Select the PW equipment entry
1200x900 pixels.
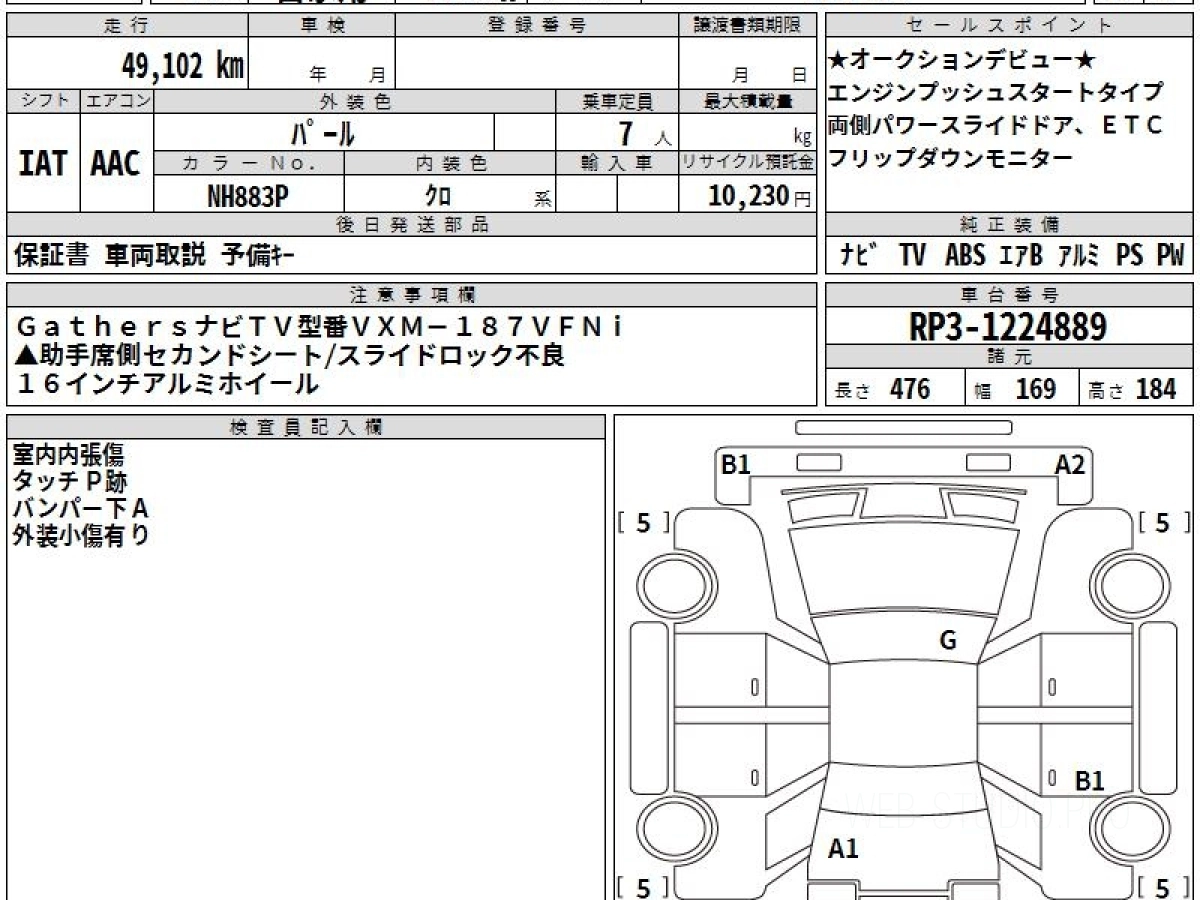[1170, 256]
